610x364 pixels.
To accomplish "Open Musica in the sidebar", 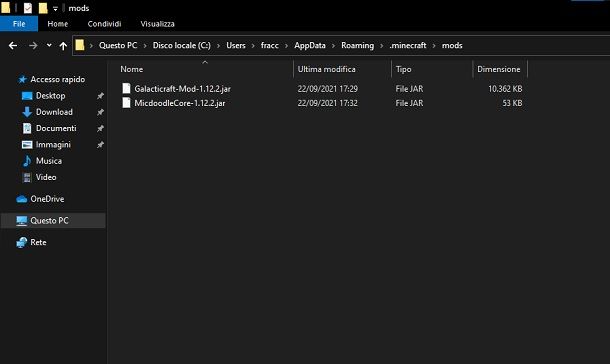I will pos(49,161).
